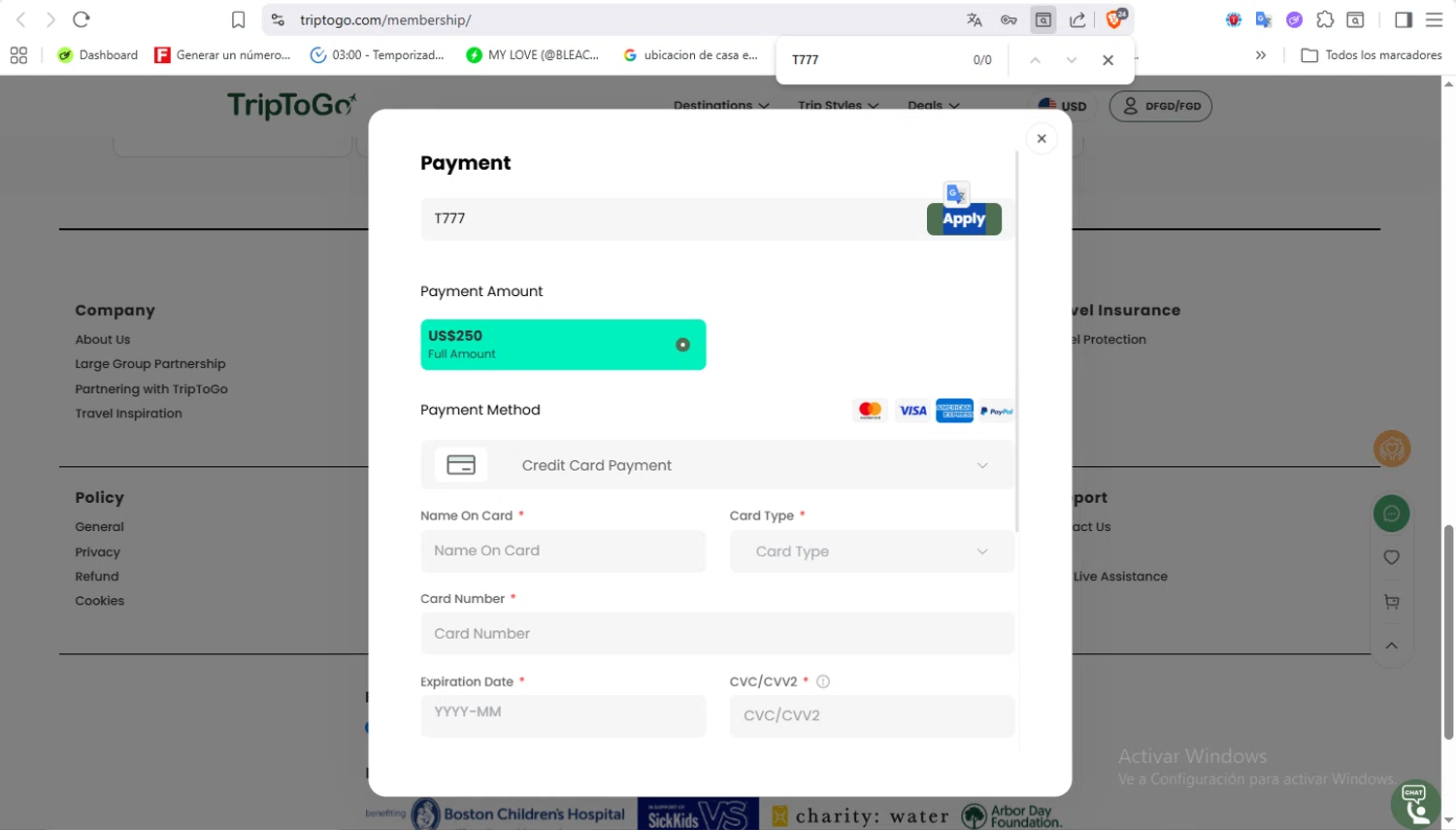Viewport: 1456px width, 830px height.
Task: Open Partnering with TripToGo link
Action: coord(151,389)
